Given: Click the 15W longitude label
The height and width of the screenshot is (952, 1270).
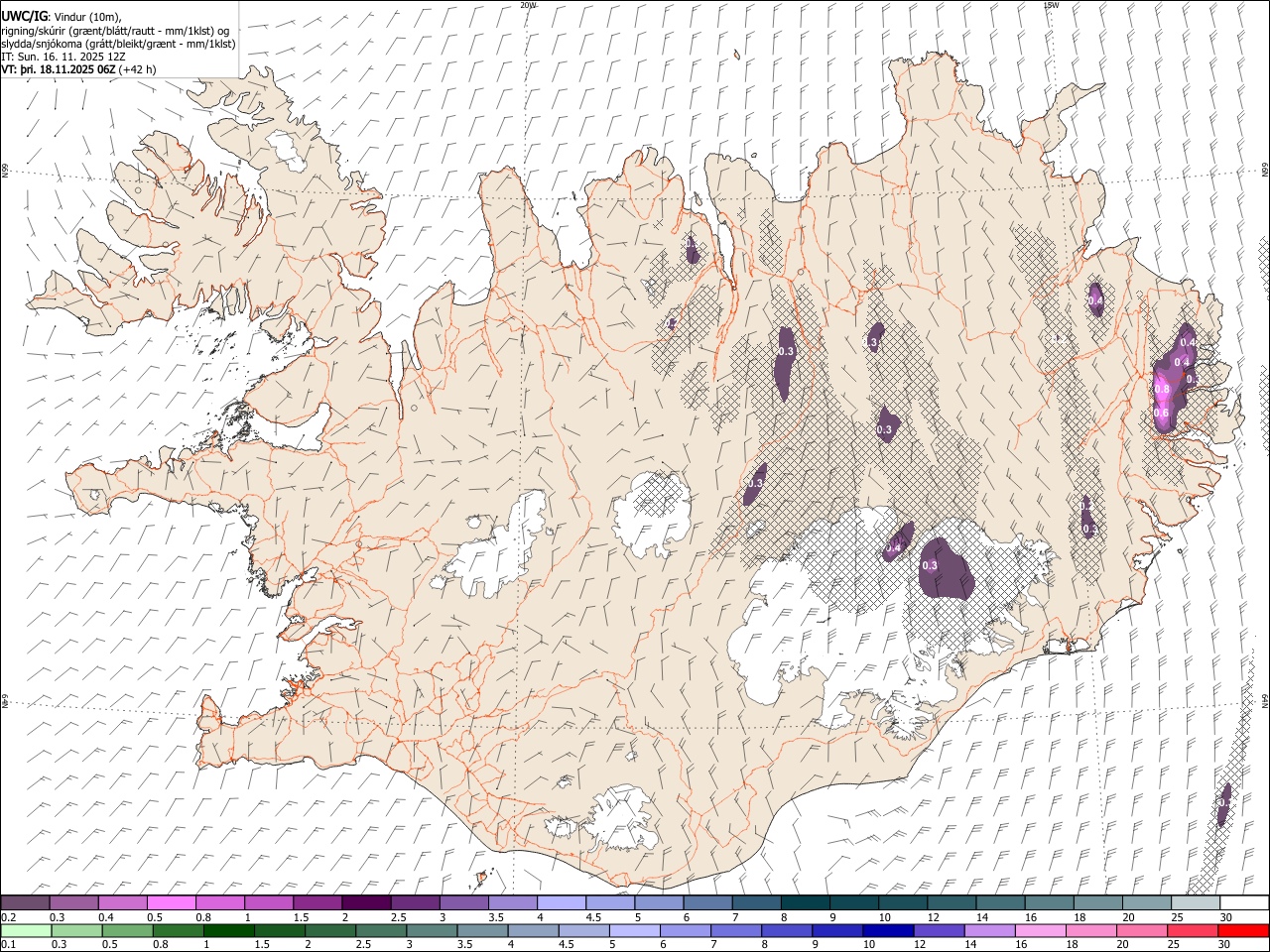Looking at the screenshot, I should coord(1051,5).
